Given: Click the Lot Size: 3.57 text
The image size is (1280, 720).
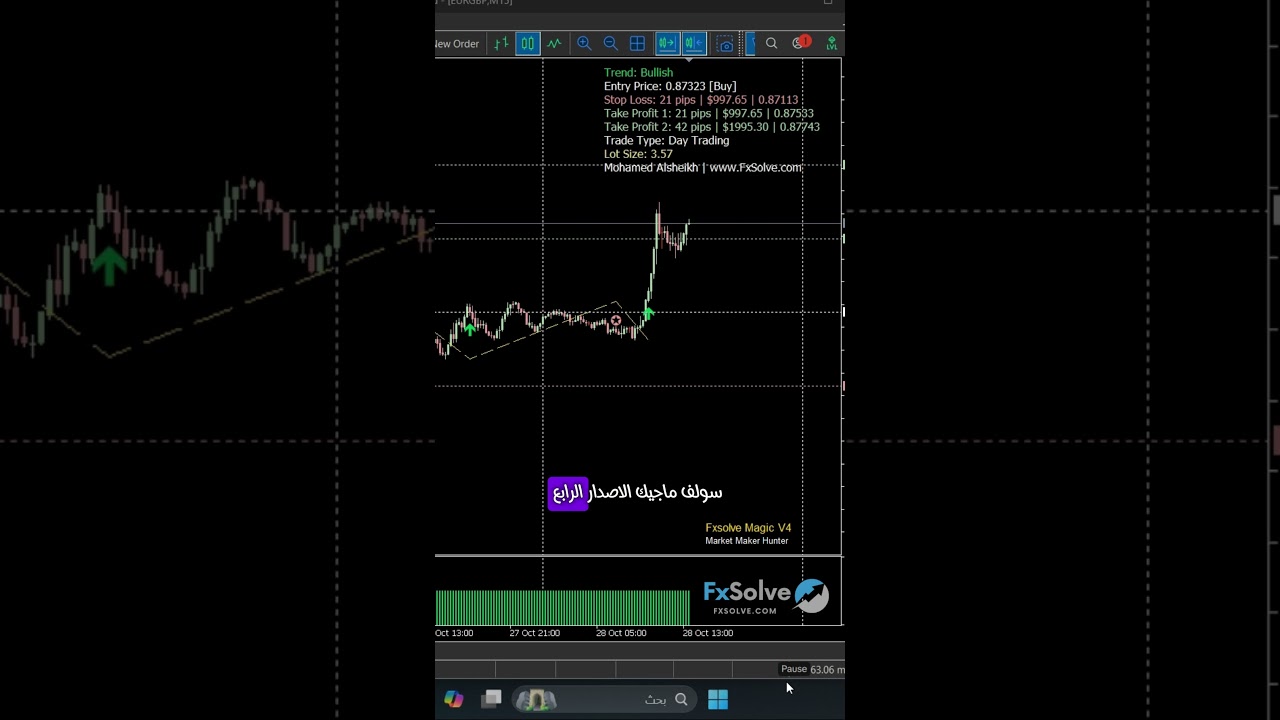Looking at the screenshot, I should point(638,154).
